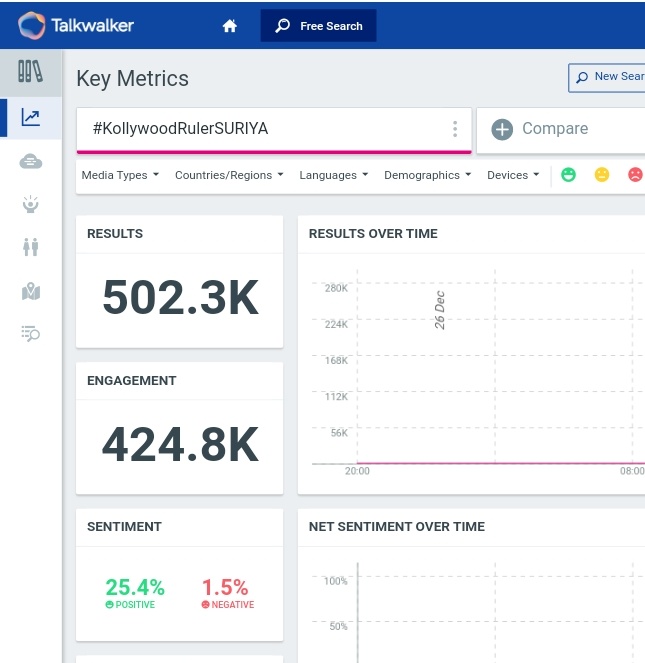This screenshot has height=663, width=645.
Task: Open the influencers sidebar icon
Action: click(x=30, y=204)
